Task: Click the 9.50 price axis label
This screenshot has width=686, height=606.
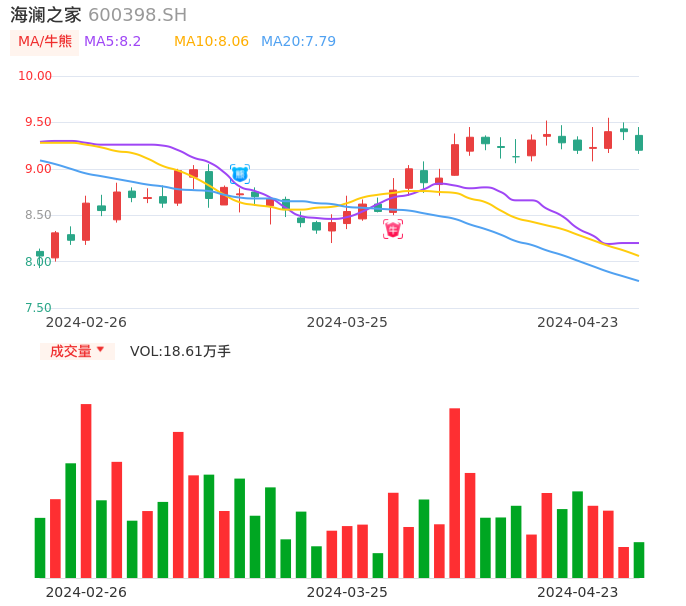Action: coord(38,122)
